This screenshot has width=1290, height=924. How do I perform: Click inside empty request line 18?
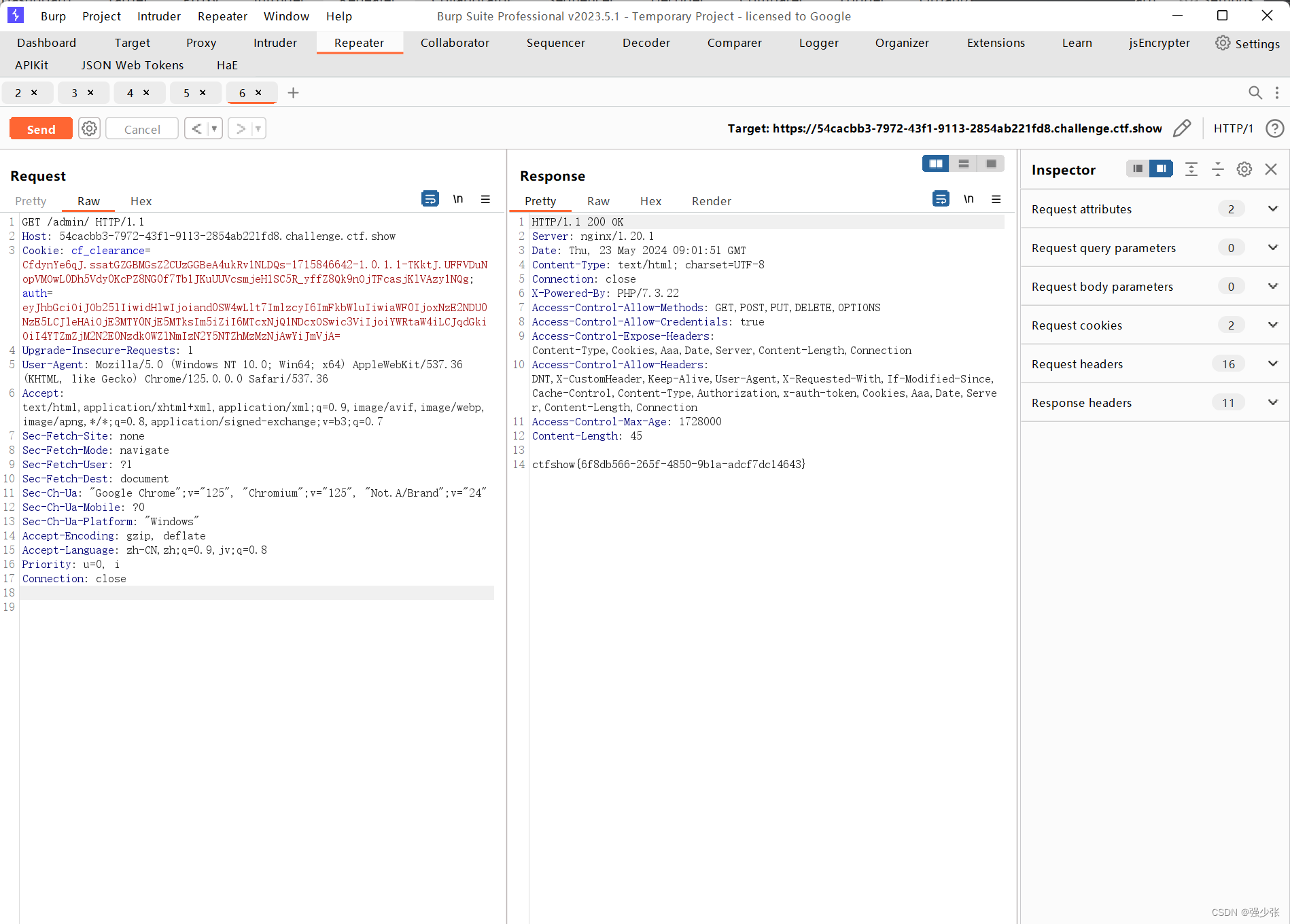(257, 593)
